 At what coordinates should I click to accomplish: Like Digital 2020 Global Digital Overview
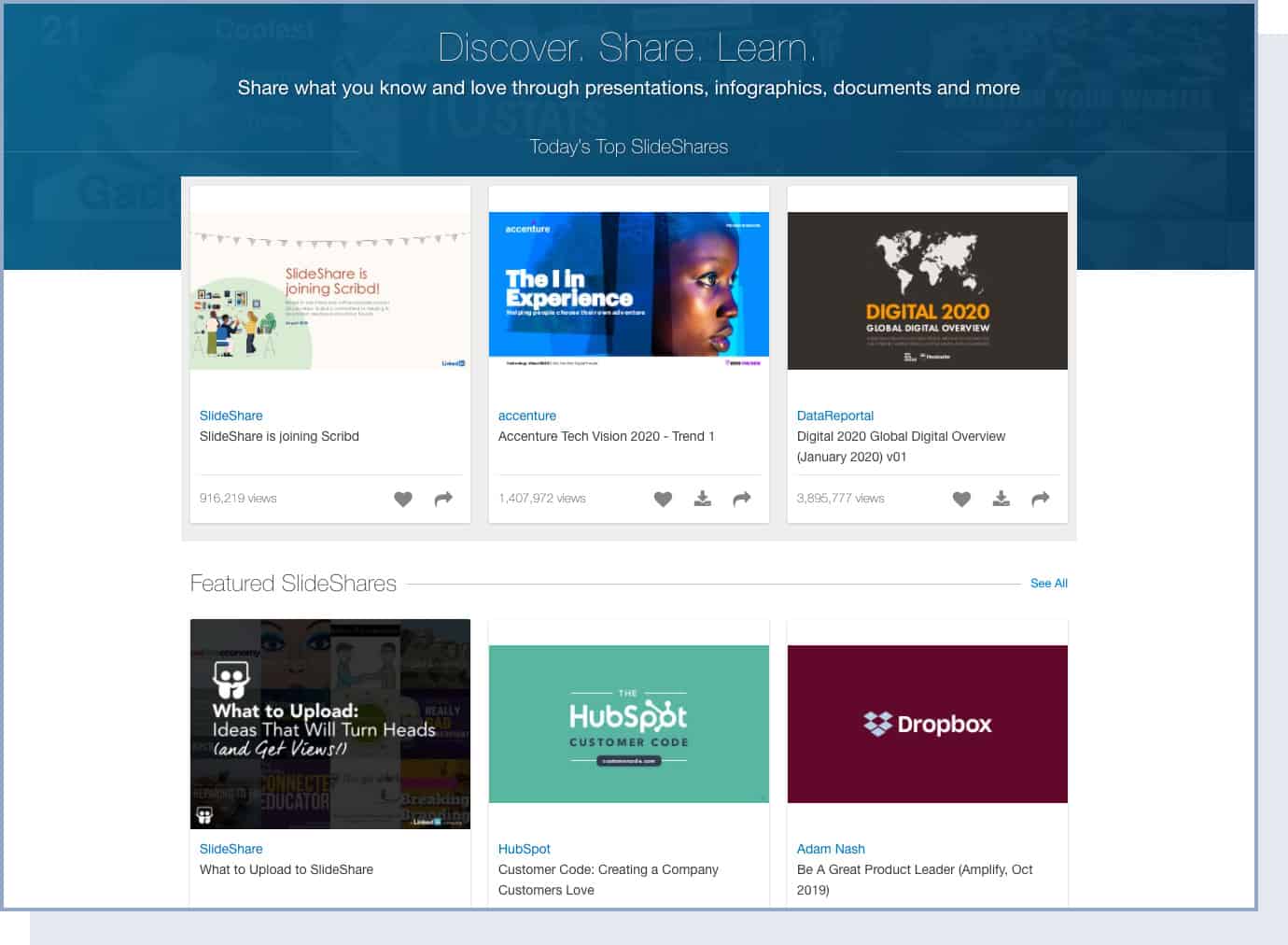[961, 499]
